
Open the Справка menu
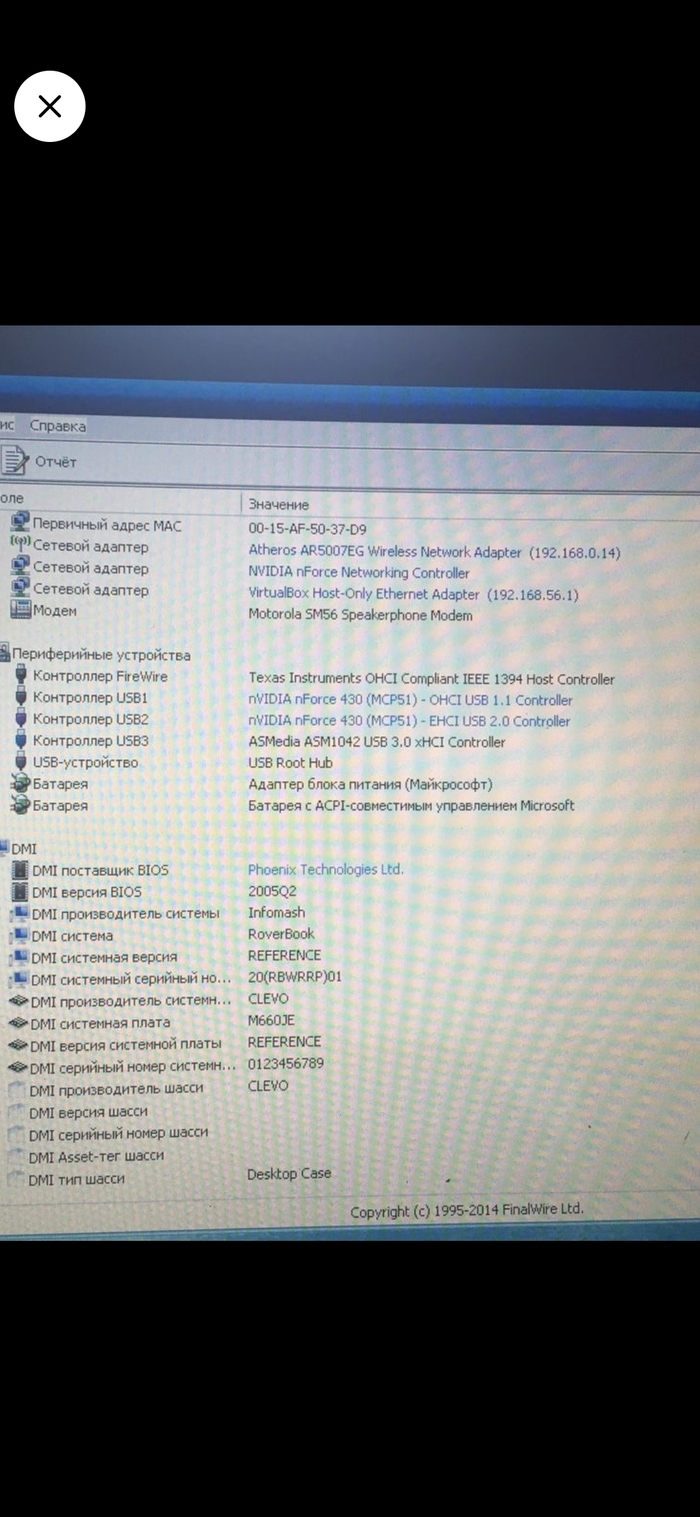tap(58, 426)
